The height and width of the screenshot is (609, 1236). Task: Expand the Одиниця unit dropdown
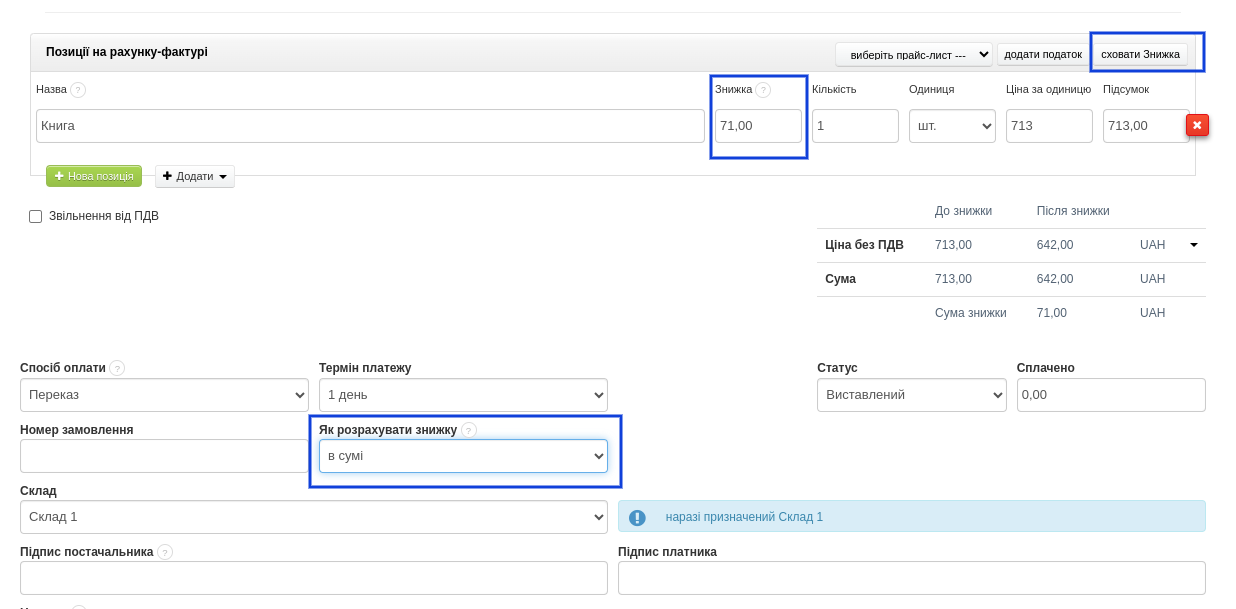[x=951, y=126]
